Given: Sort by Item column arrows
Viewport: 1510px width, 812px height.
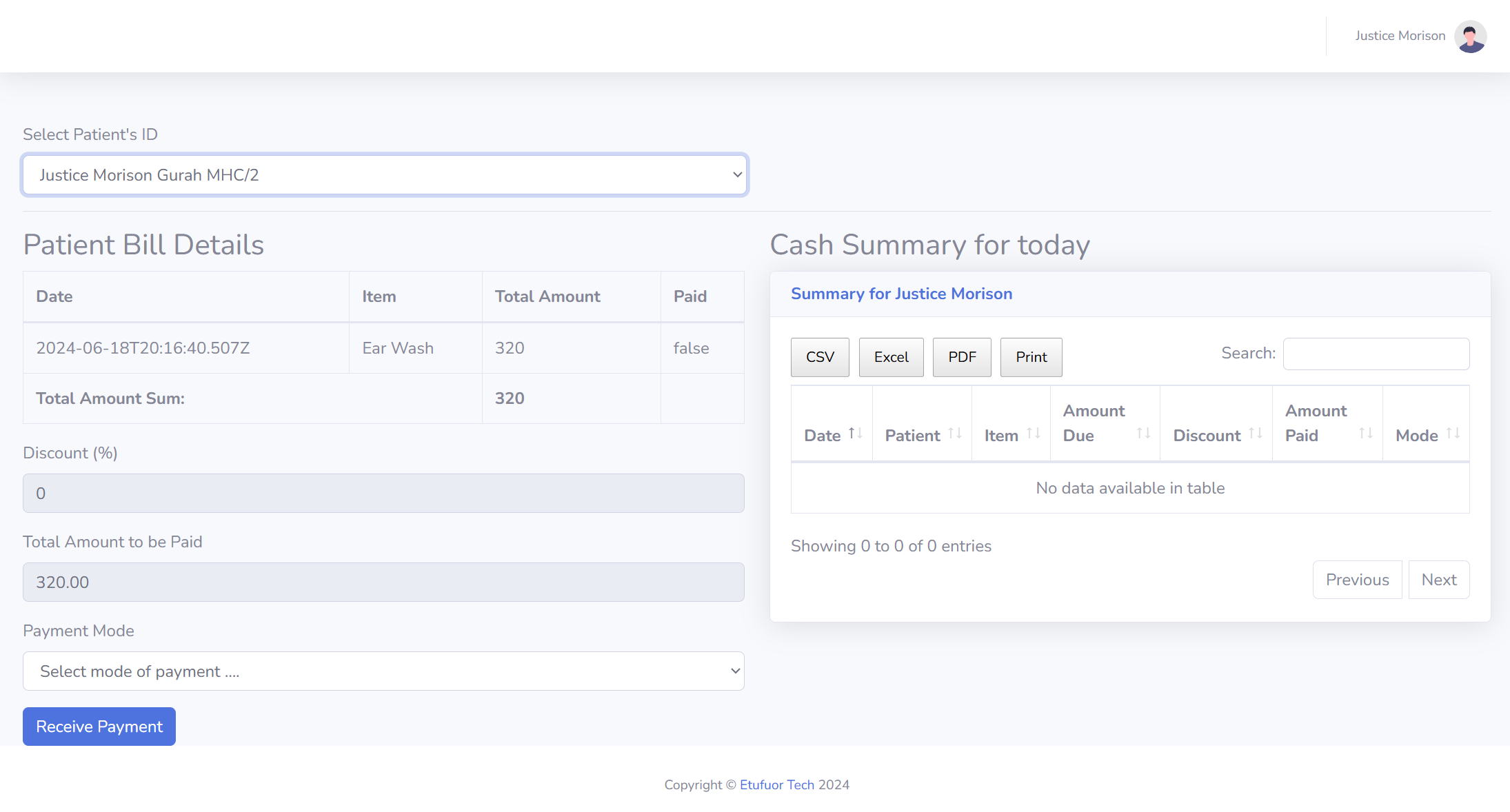Looking at the screenshot, I should (x=1033, y=434).
